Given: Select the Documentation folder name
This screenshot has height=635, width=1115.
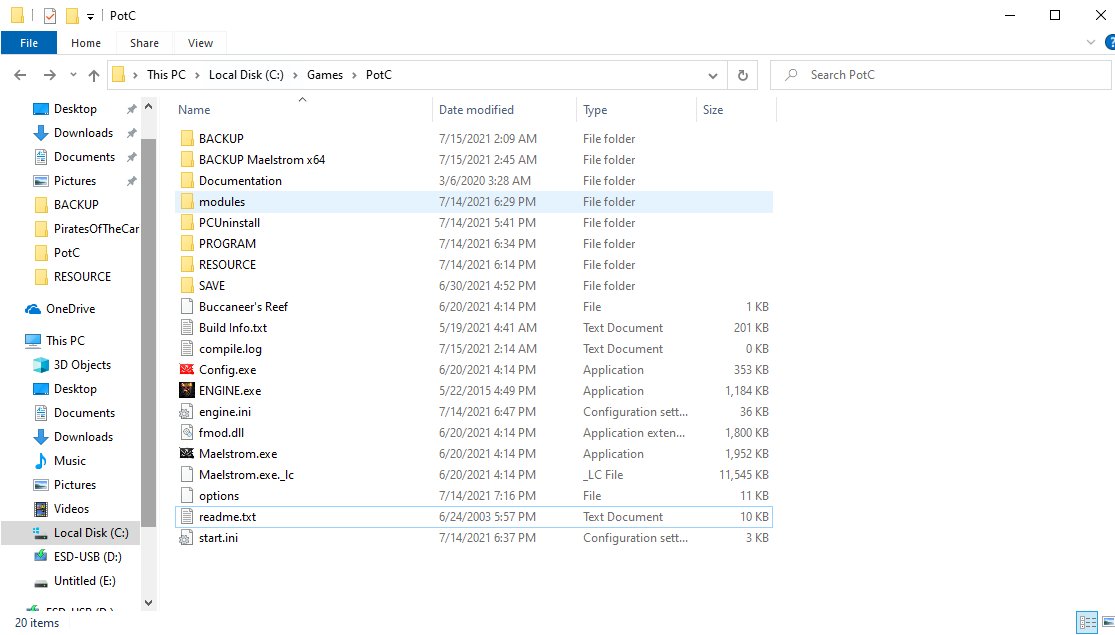Looking at the screenshot, I should (x=240, y=181).
